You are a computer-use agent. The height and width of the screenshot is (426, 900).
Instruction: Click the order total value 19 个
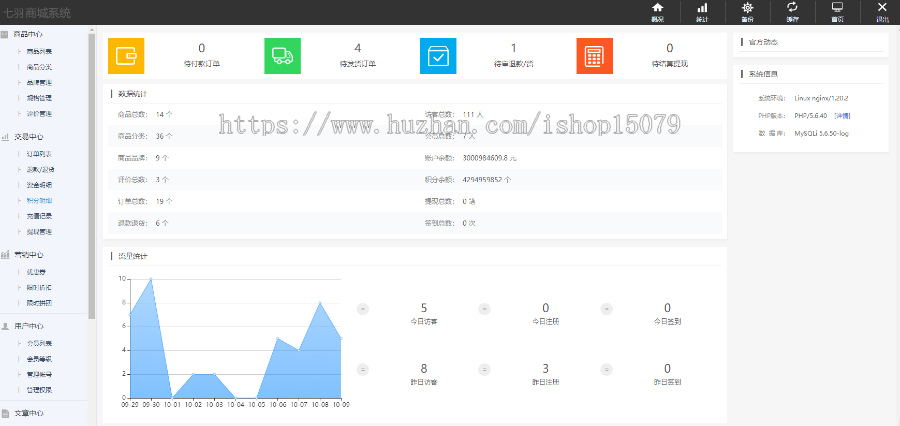[164, 202]
